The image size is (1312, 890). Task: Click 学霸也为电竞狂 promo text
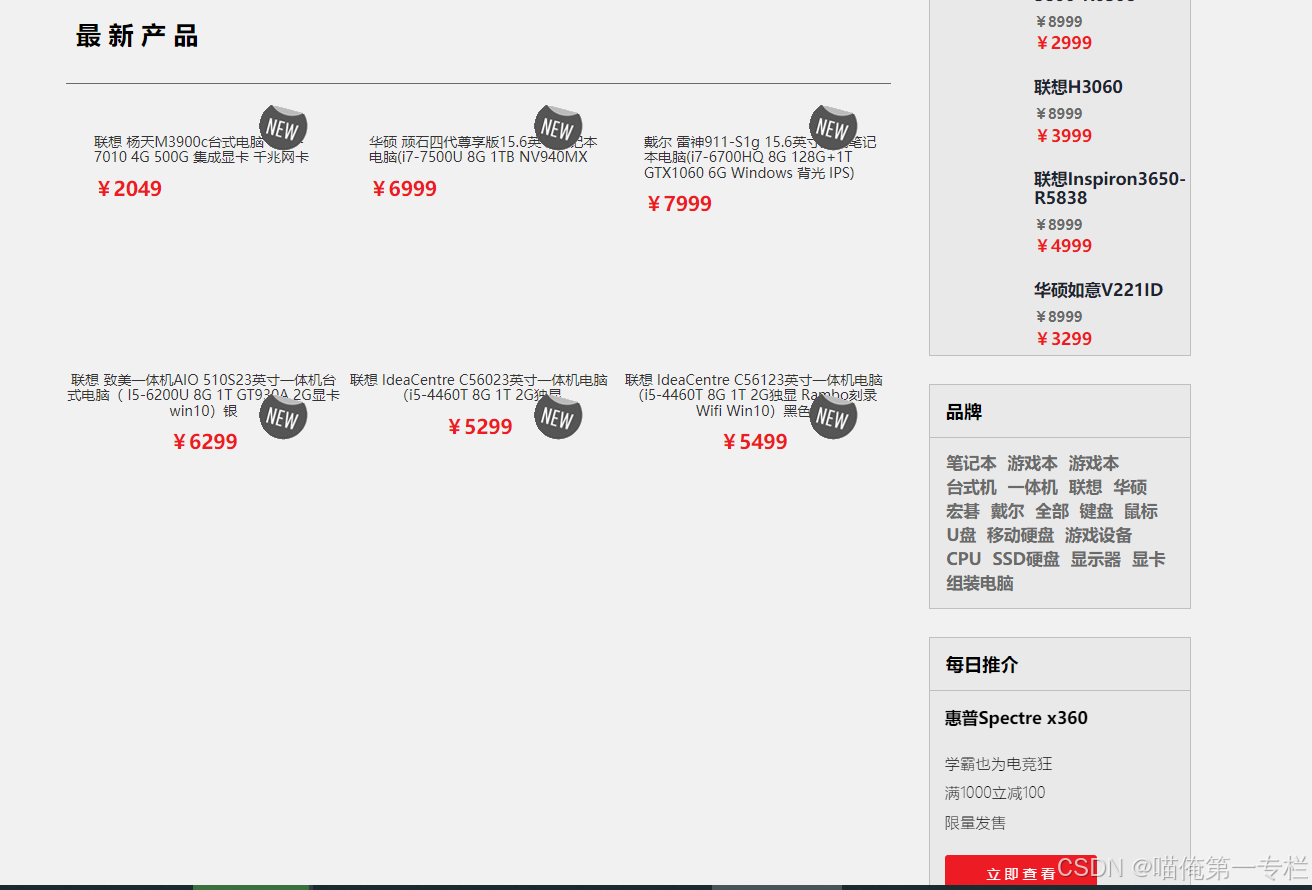[999, 764]
